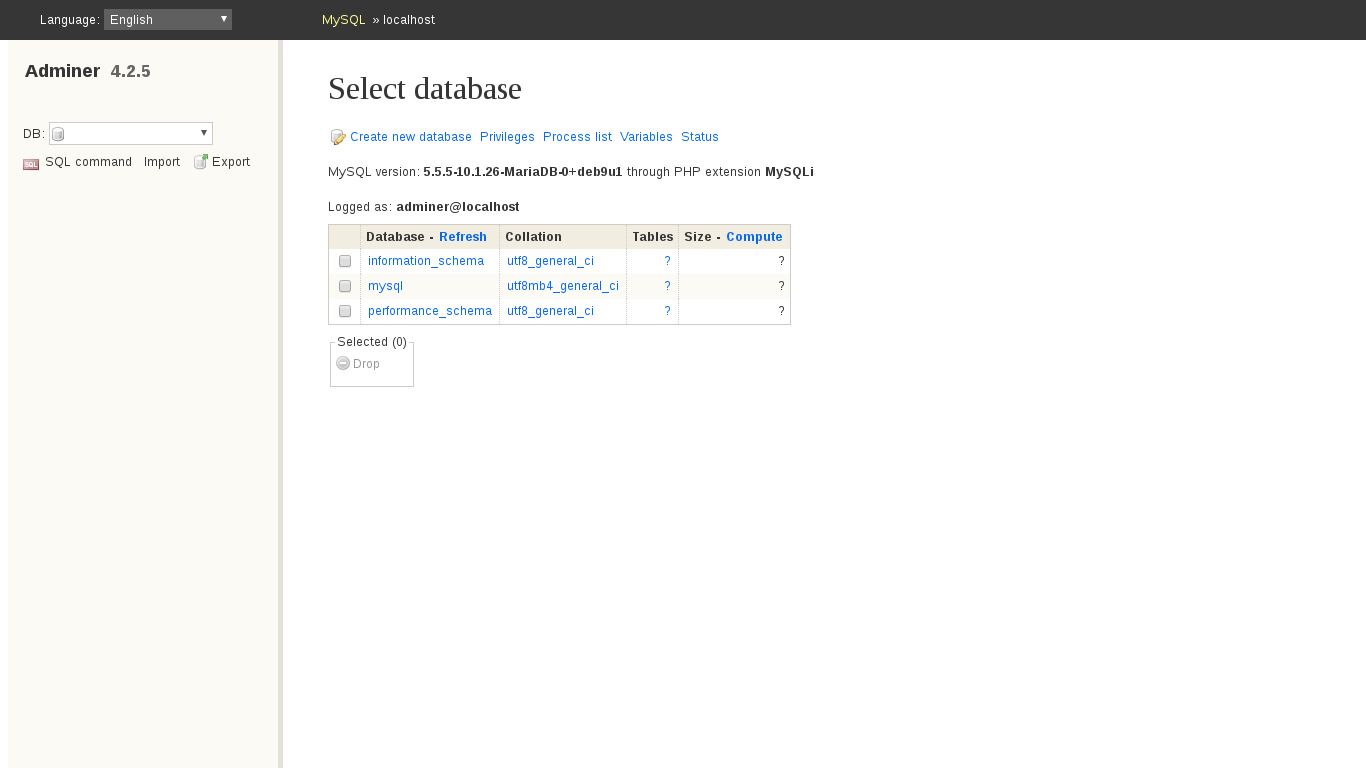This screenshot has height=768, width=1366.
Task: Open the performance_schema database
Action: pos(430,311)
